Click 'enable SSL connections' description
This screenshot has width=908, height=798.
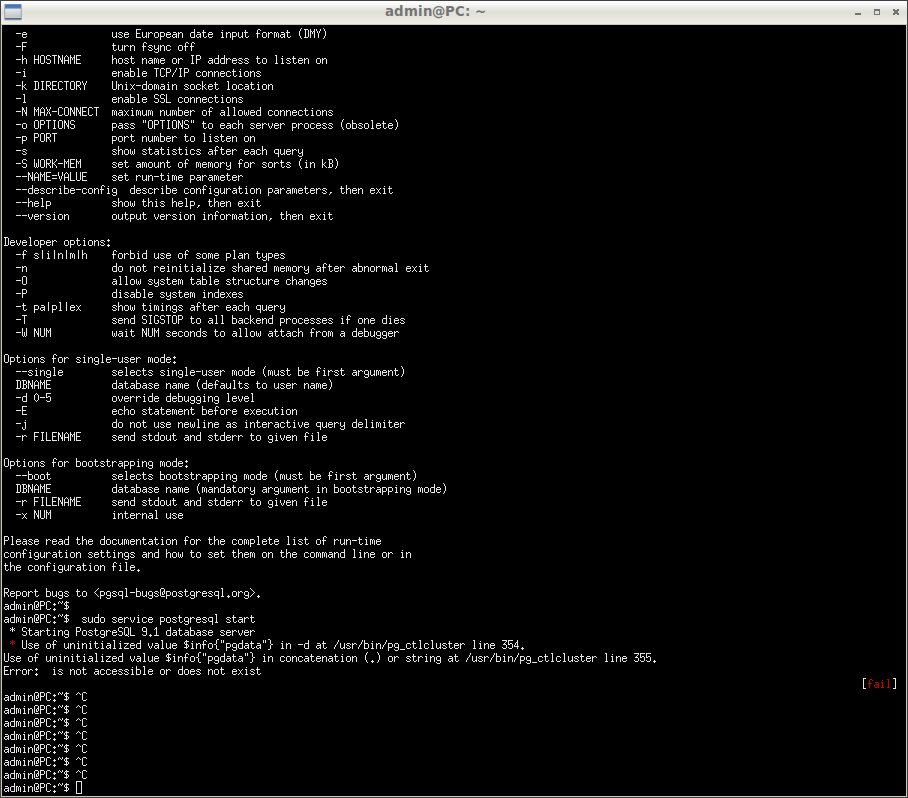[177, 99]
